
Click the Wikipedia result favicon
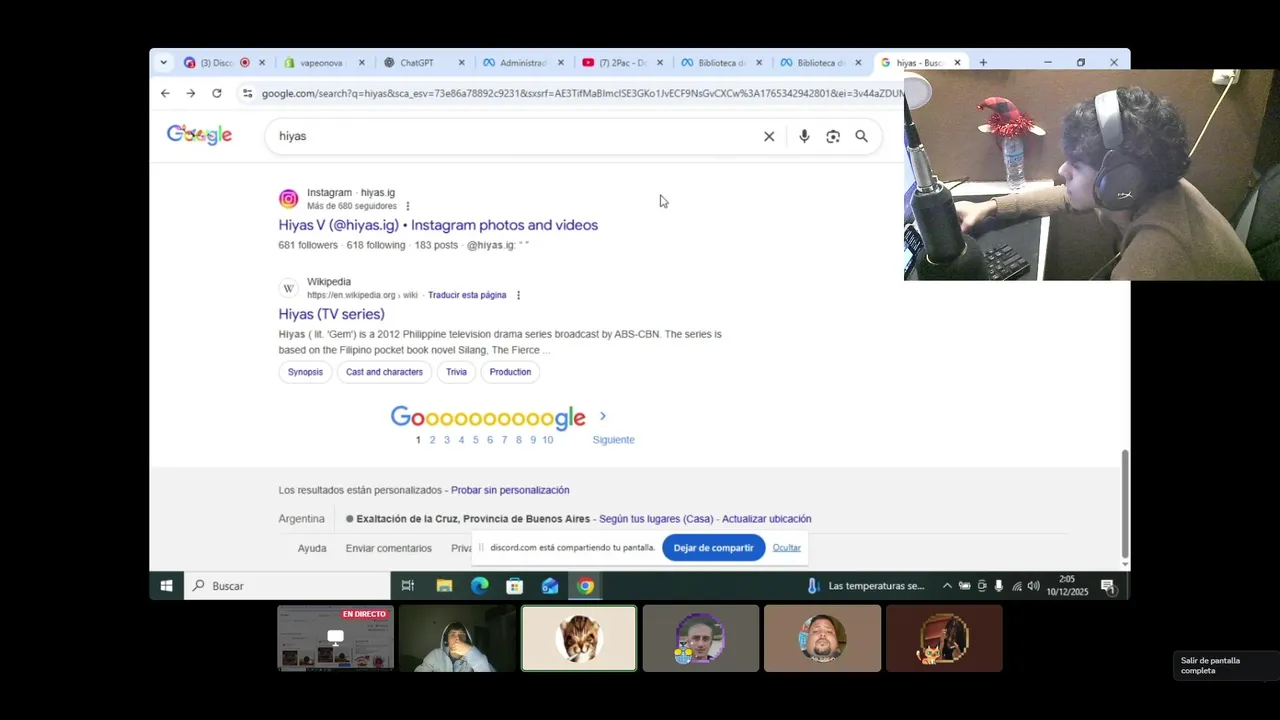(x=288, y=288)
